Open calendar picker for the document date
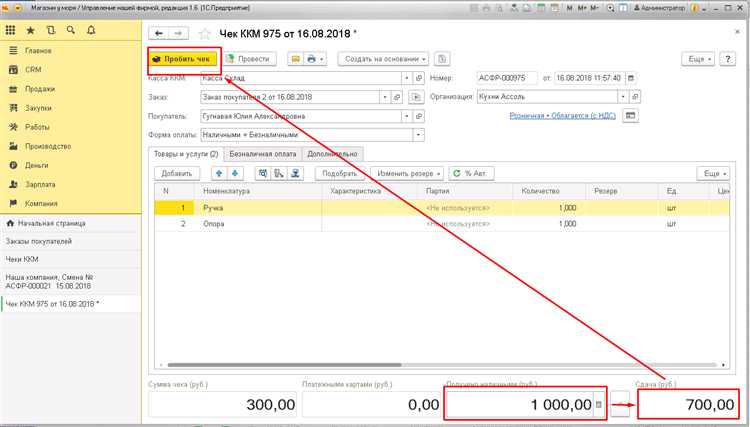The height and width of the screenshot is (427, 750). pyautogui.click(x=630, y=78)
